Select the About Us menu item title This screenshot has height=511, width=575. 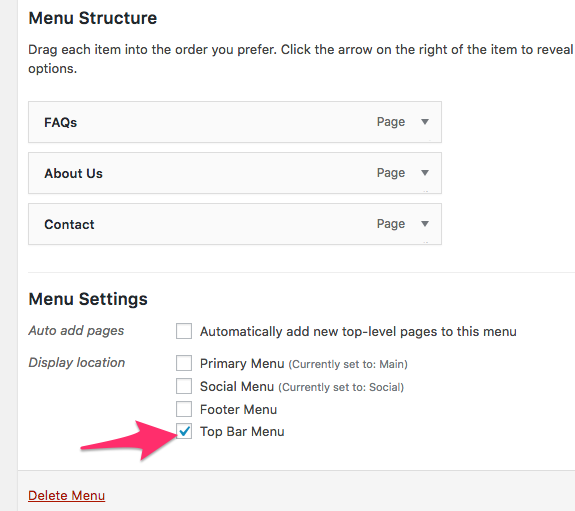[x=73, y=173]
